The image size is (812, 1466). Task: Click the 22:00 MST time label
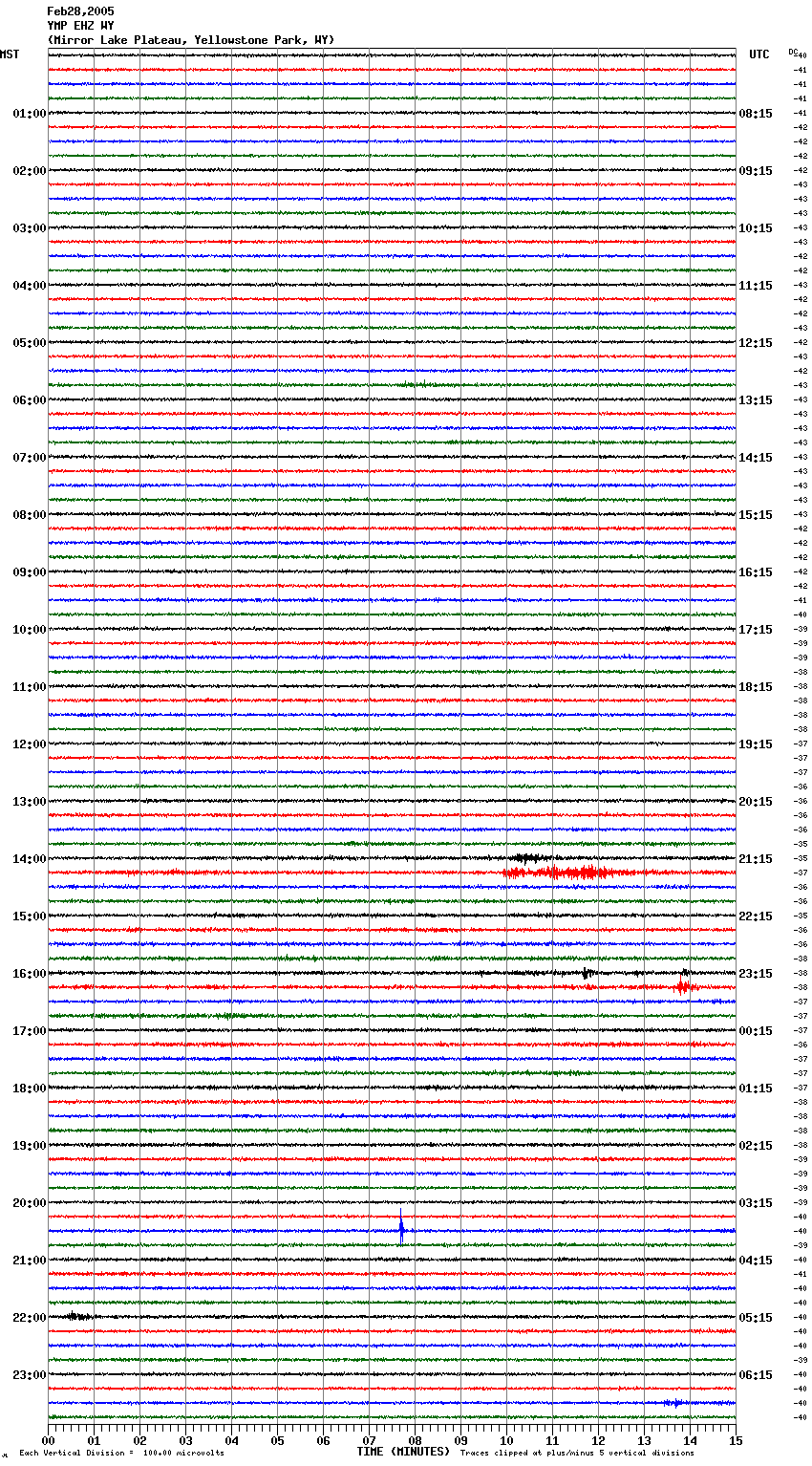tap(30, 1318)
